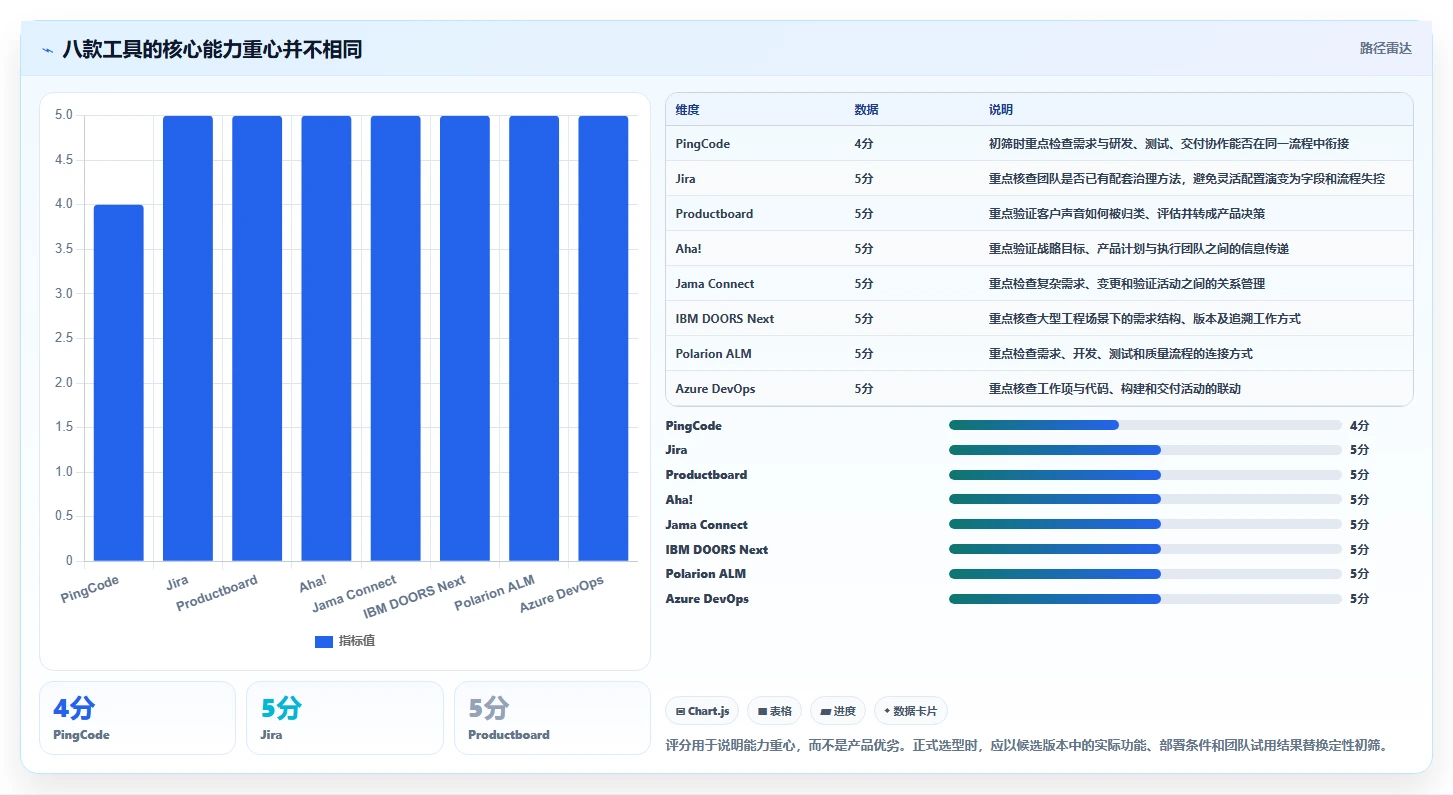
Task: Click the 4.5 tick on the y-axis
Action: click(x=64, y=160)
